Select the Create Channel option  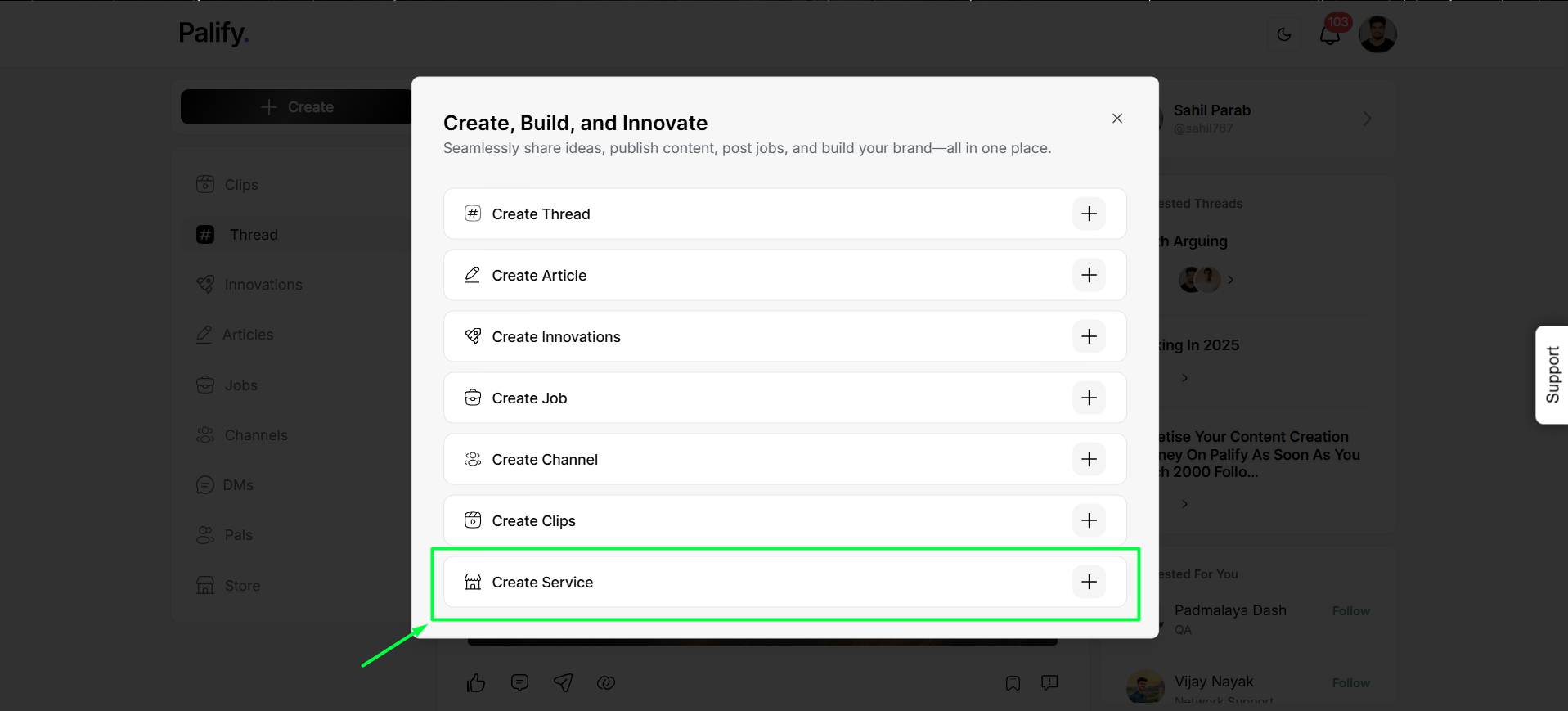[x=785, y=459]
